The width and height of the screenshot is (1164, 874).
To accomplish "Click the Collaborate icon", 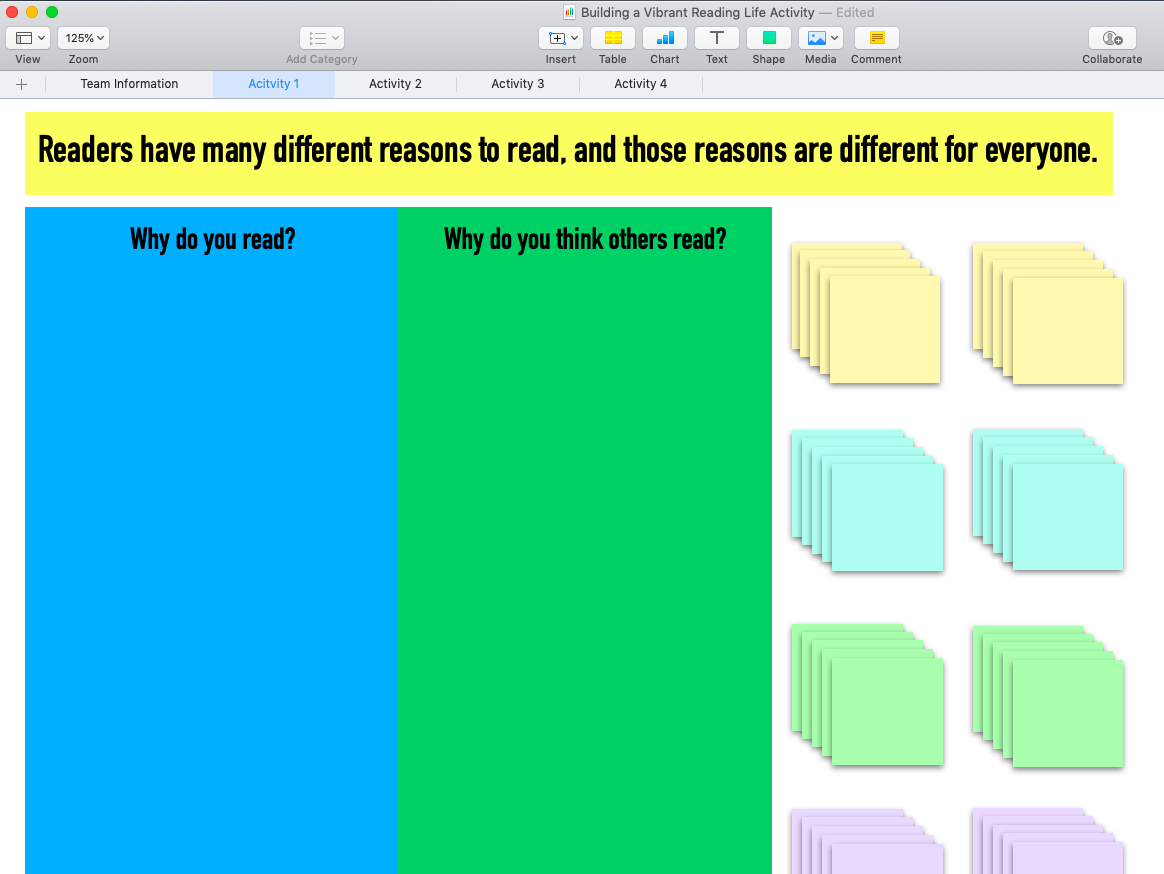I will pyautogui.click(x=1112, y=38).
